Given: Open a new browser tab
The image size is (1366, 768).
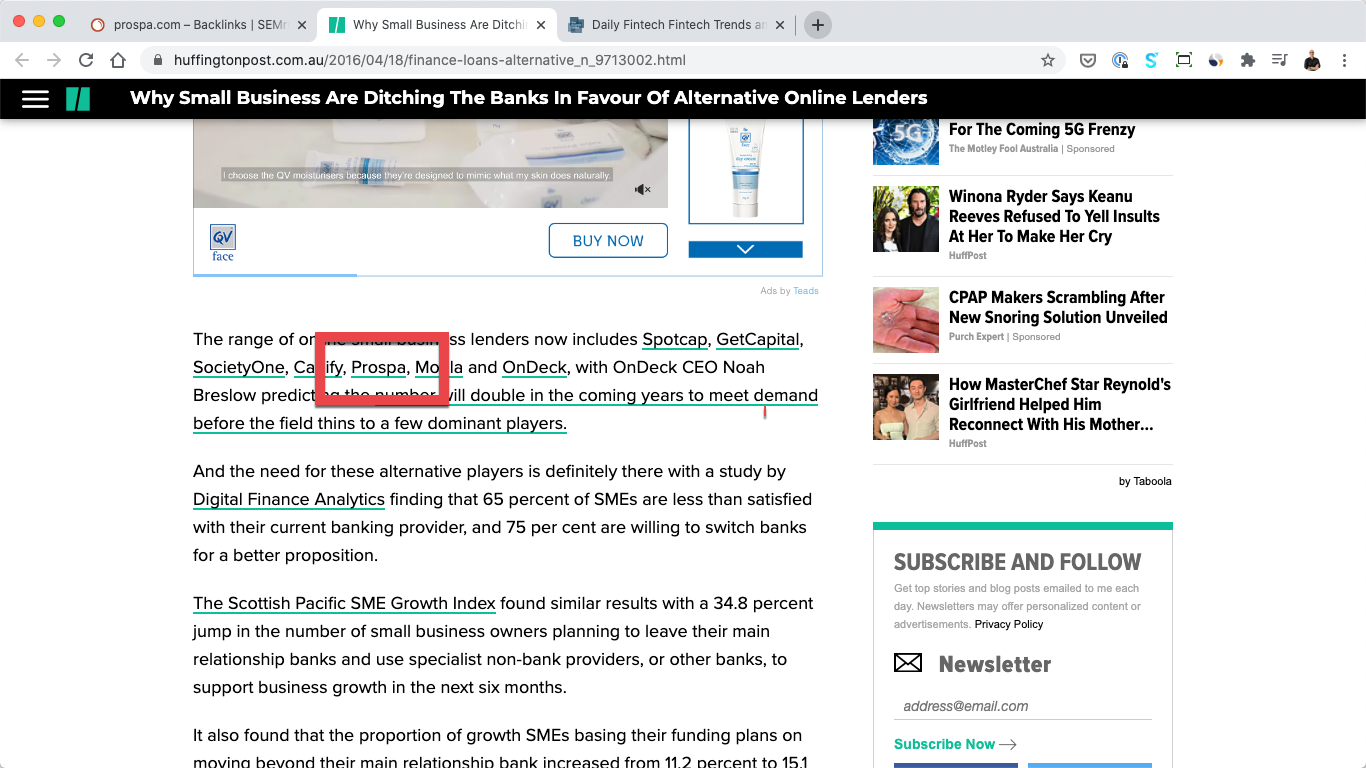Looking at the screenshot, I should [x=818, y=25].
